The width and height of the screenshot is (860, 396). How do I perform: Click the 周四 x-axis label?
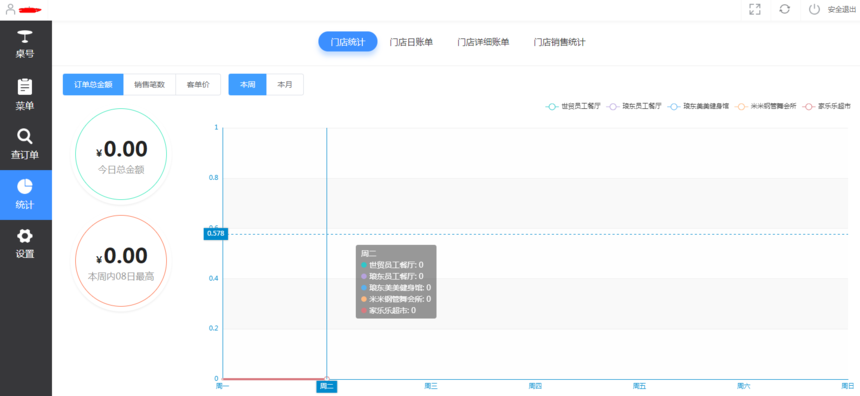tap(535, 386)
